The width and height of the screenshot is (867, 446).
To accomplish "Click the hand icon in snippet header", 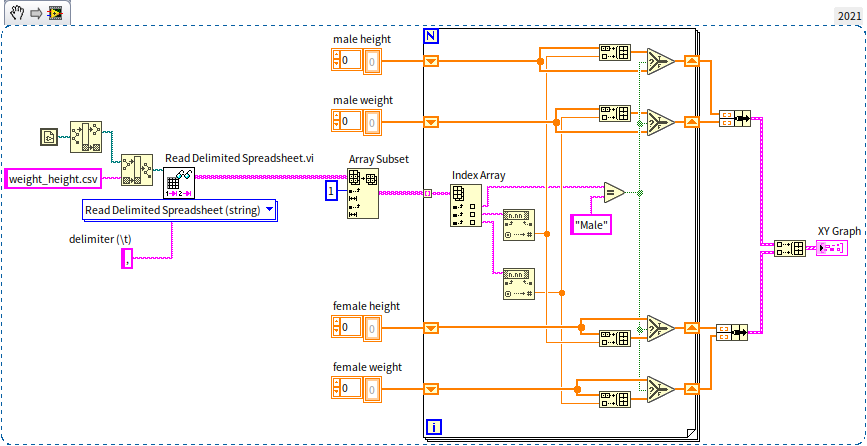I will click(x=17, y=14).
